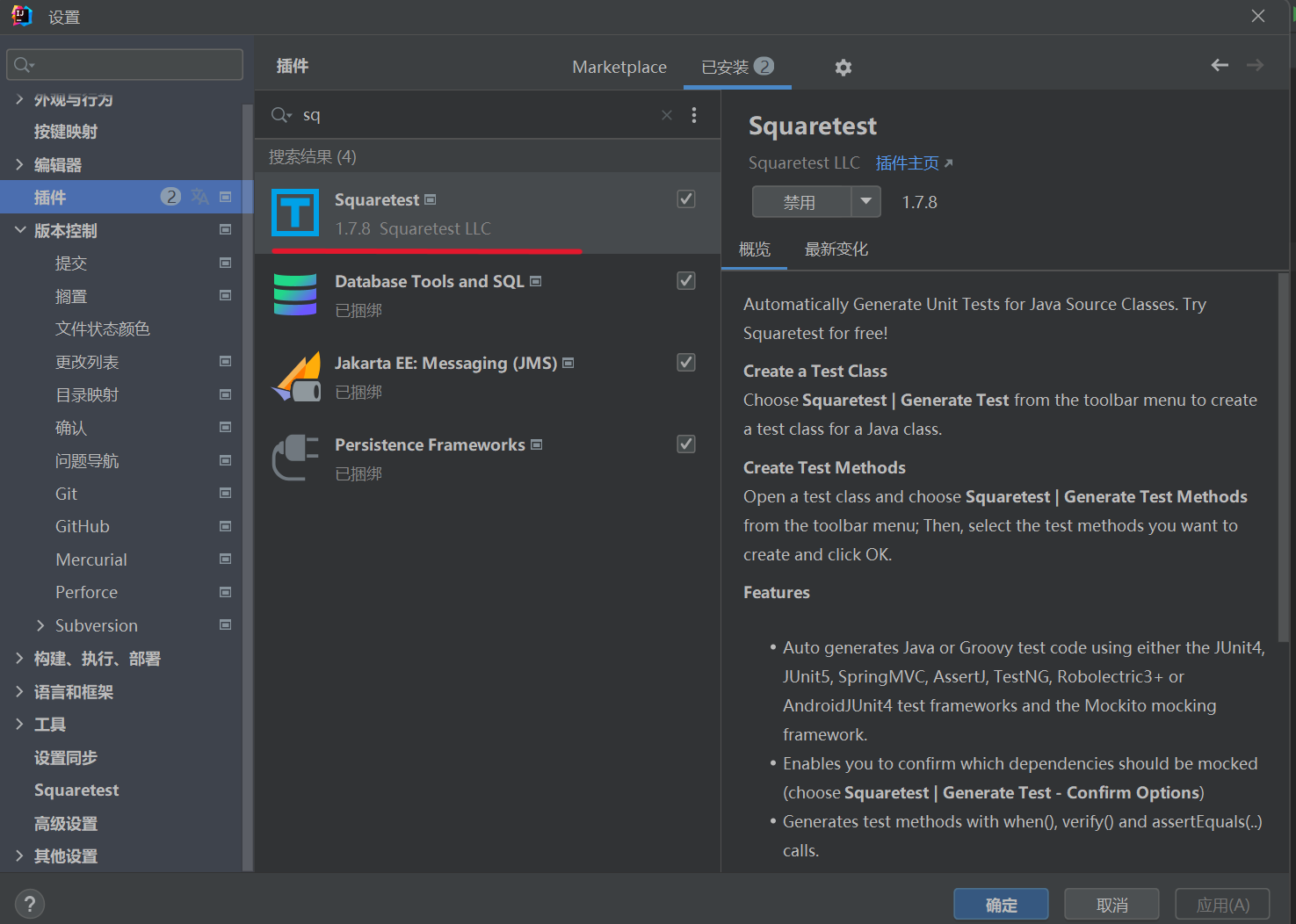Open the plugin search options kebab menu
The width and height of the screenshot is (1296, 924).
click(694, 115)
